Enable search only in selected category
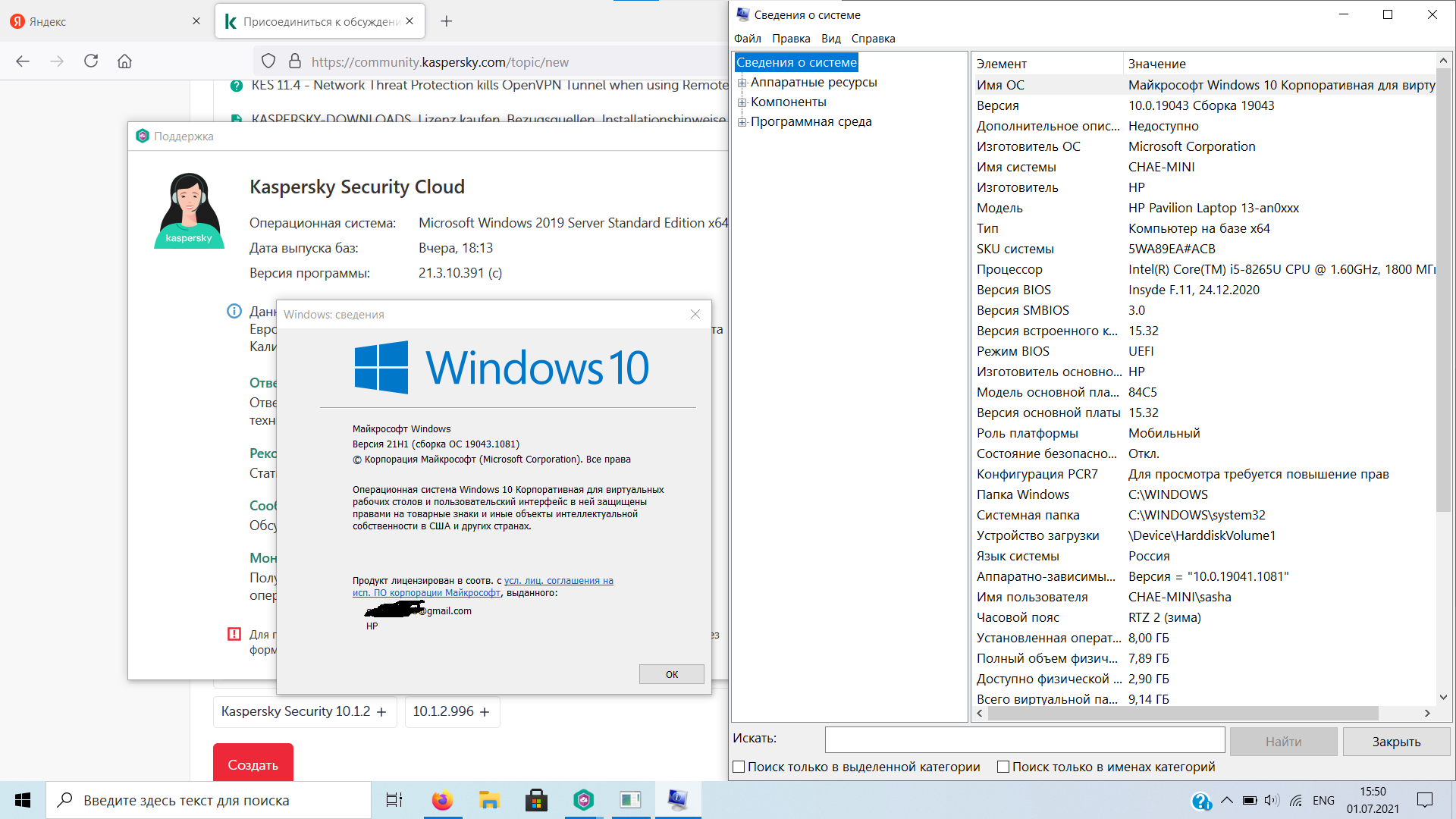Image resolution: width=1456 pixels, height=819 pixels. point(739,767)
